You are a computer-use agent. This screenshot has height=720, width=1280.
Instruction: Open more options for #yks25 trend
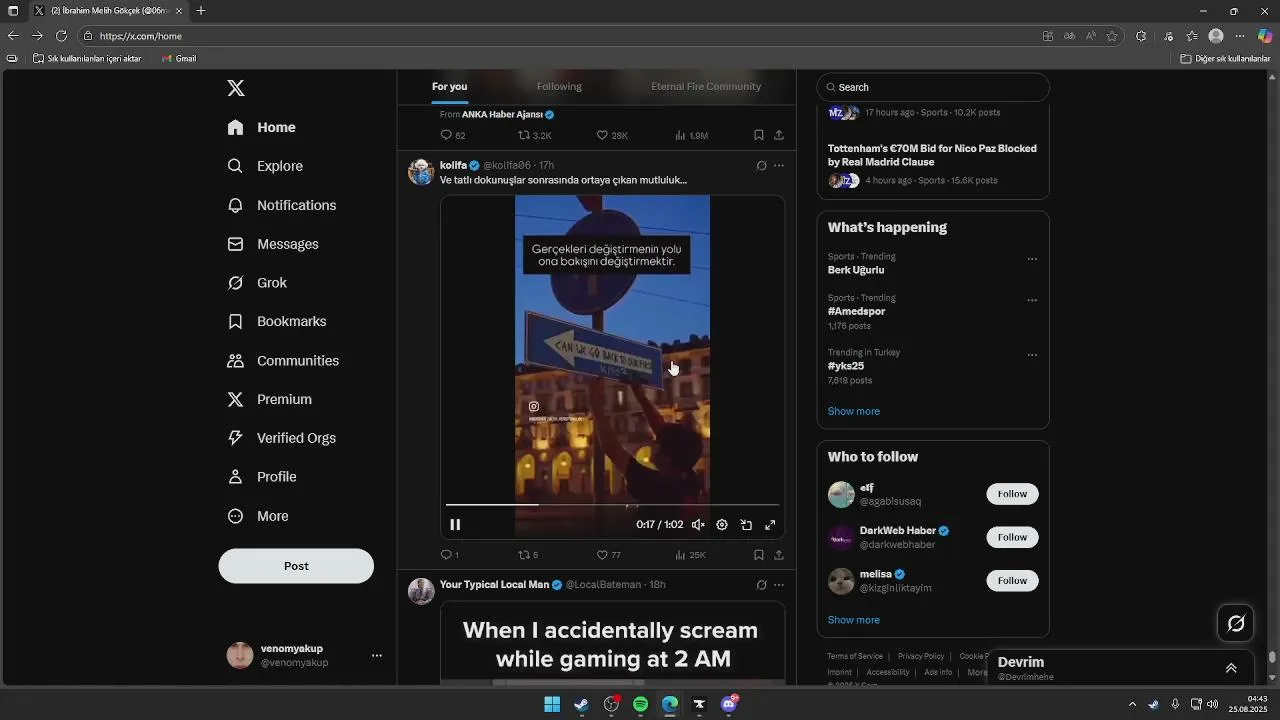click(1032, 355)
